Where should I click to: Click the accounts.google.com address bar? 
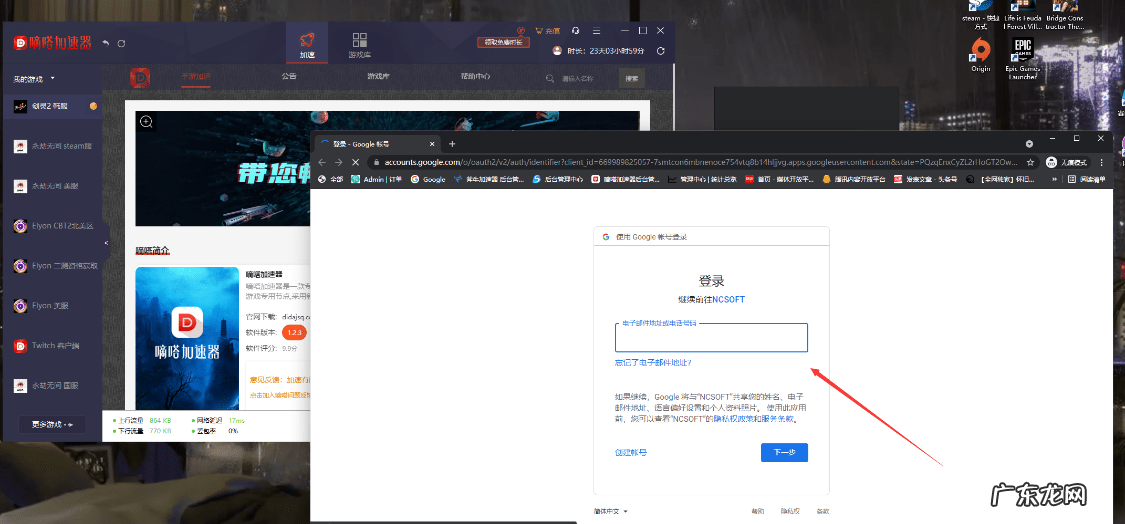[702, 162]
